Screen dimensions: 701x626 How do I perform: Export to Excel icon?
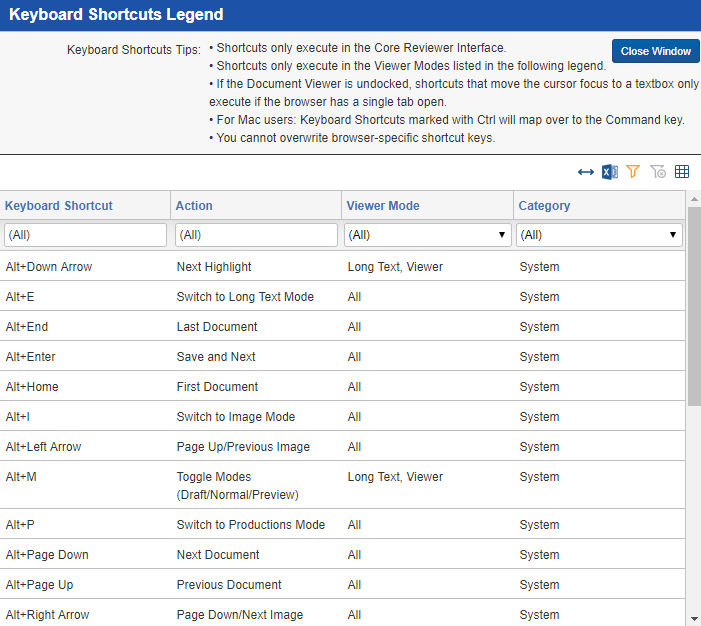pyautogui.click(x=609, y=172)
